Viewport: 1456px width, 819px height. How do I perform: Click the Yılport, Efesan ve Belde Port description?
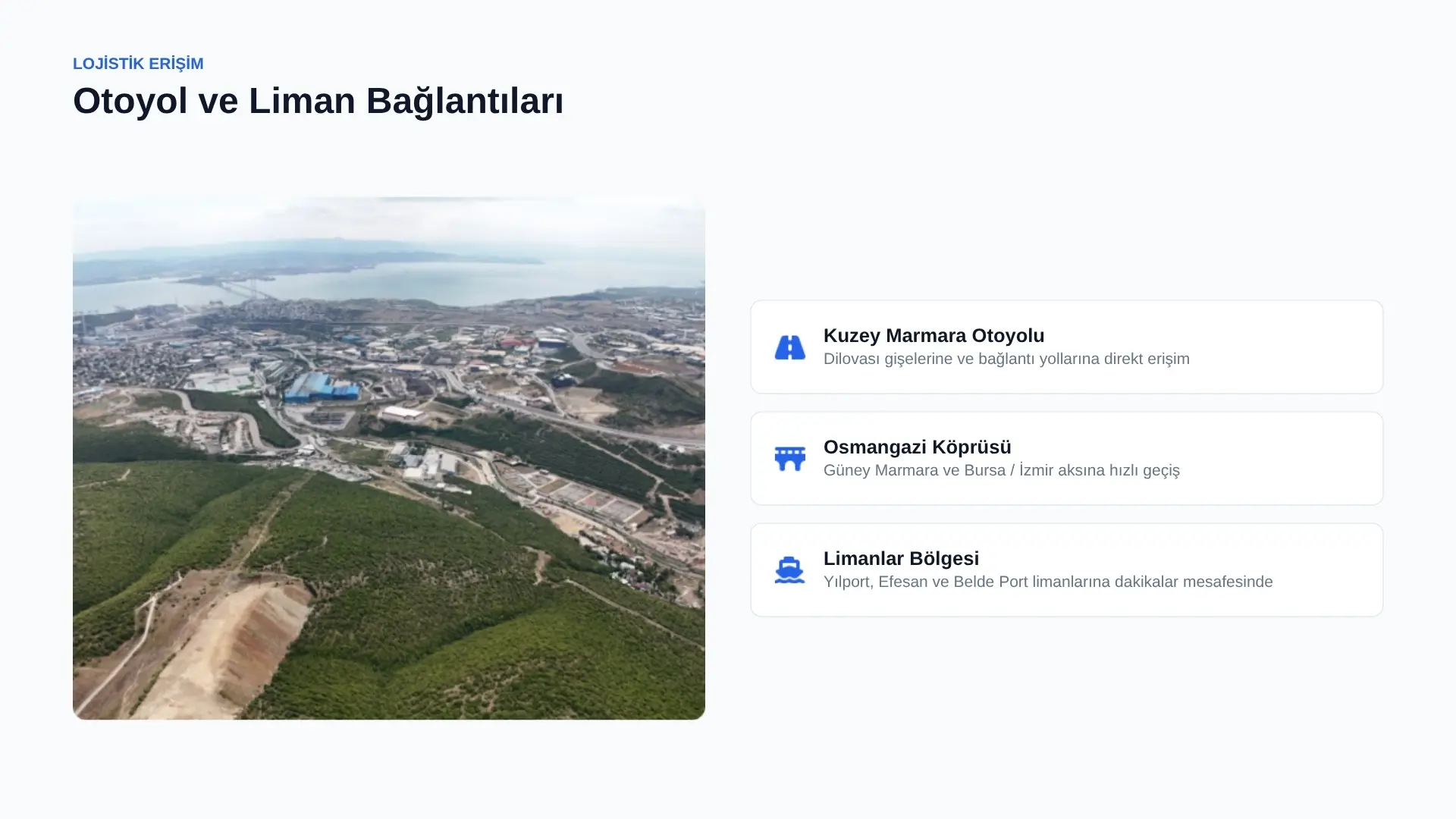[x=1048, y=582]
